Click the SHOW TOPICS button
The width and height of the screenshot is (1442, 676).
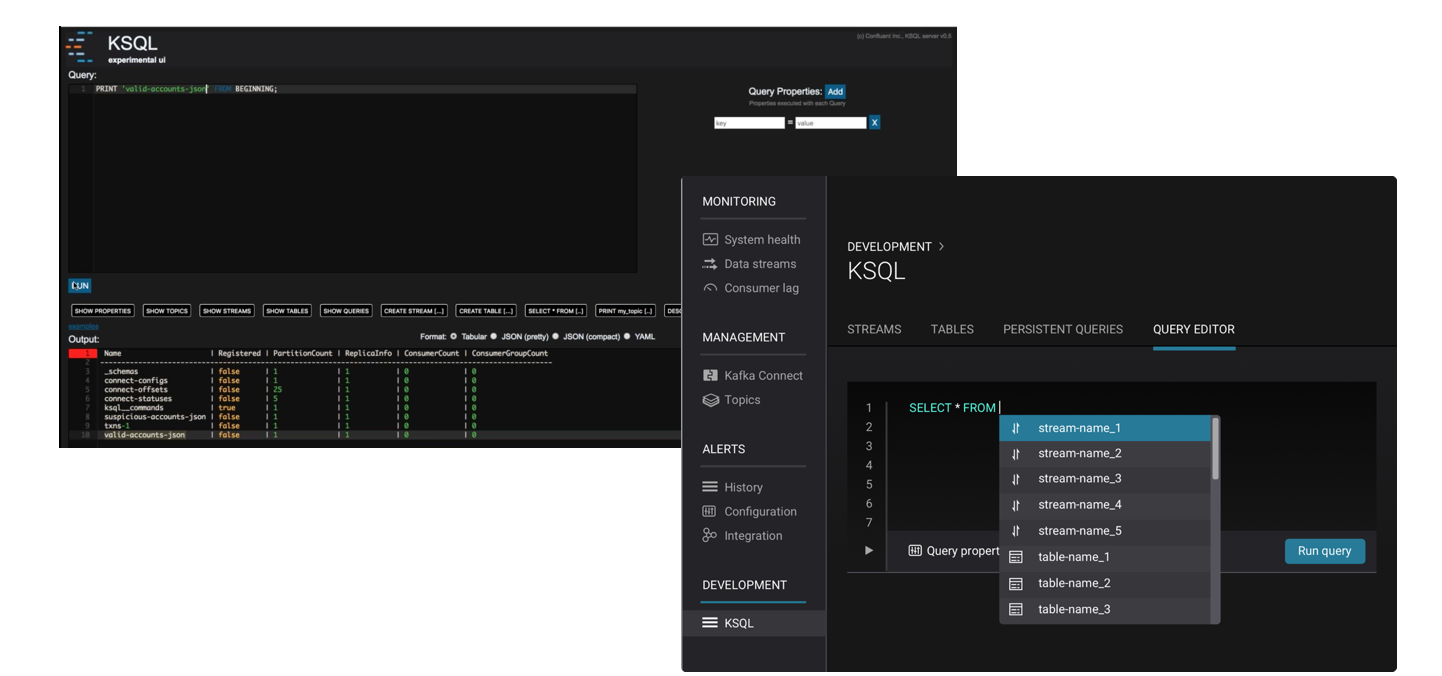pyautogui.click(x=167, y=311)
